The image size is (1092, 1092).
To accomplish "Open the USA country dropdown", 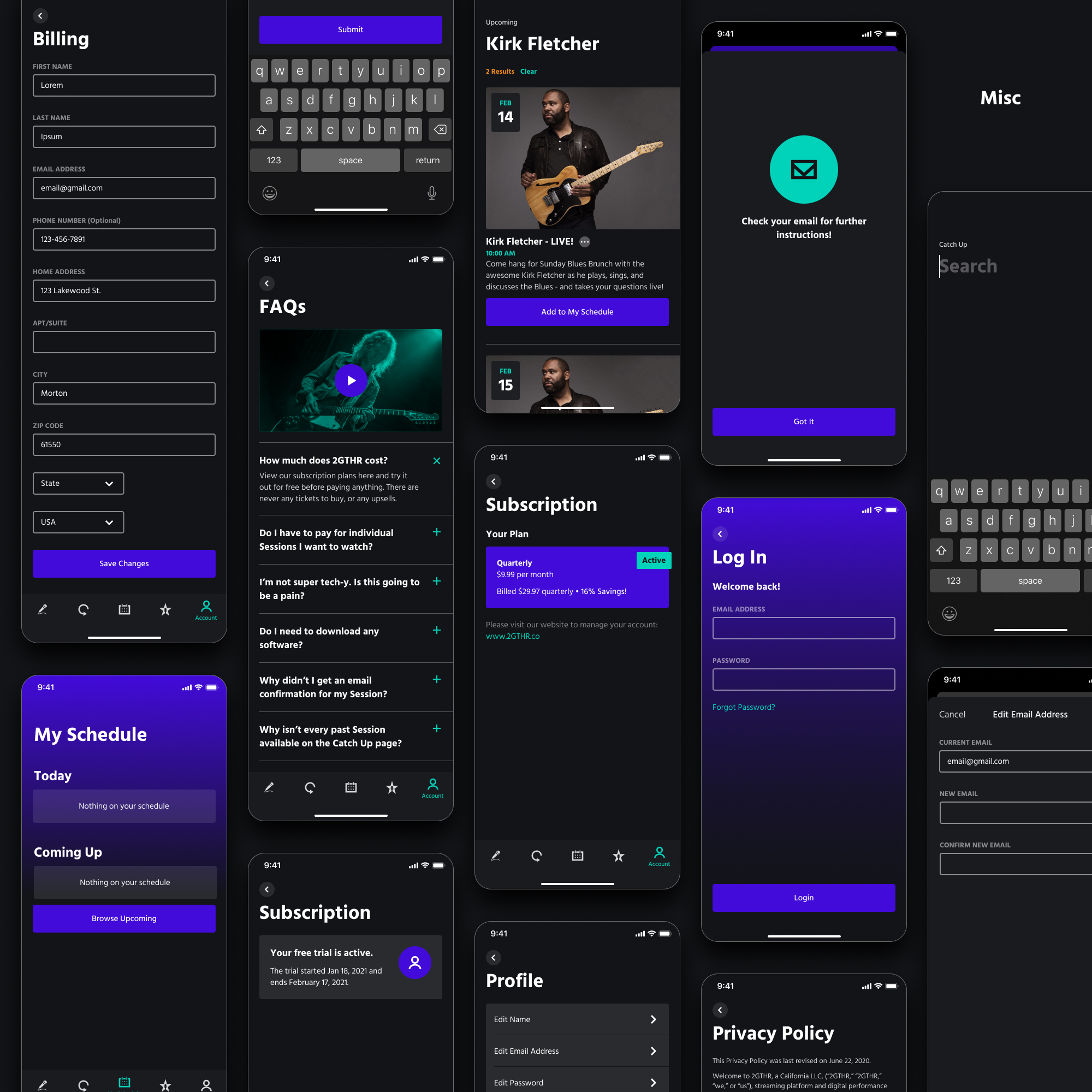I will pyautogui.click(x=78, y=521).
